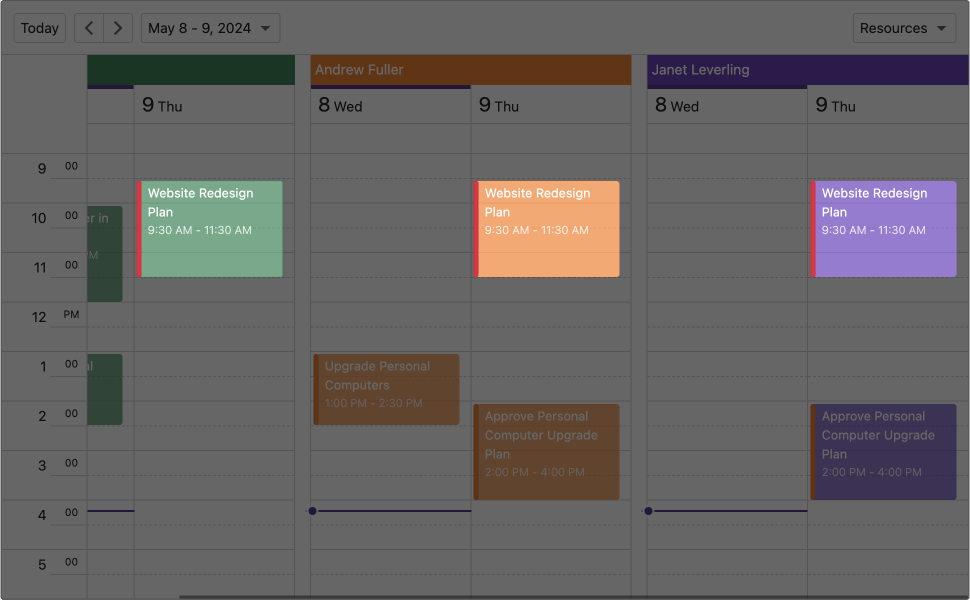Click the green resource header above 9 Thu
The image size is (970, 600).
tap(190, 70)
